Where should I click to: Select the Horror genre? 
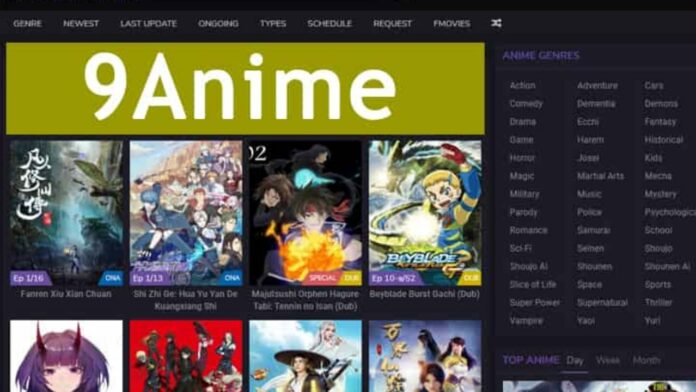[522, 158]
